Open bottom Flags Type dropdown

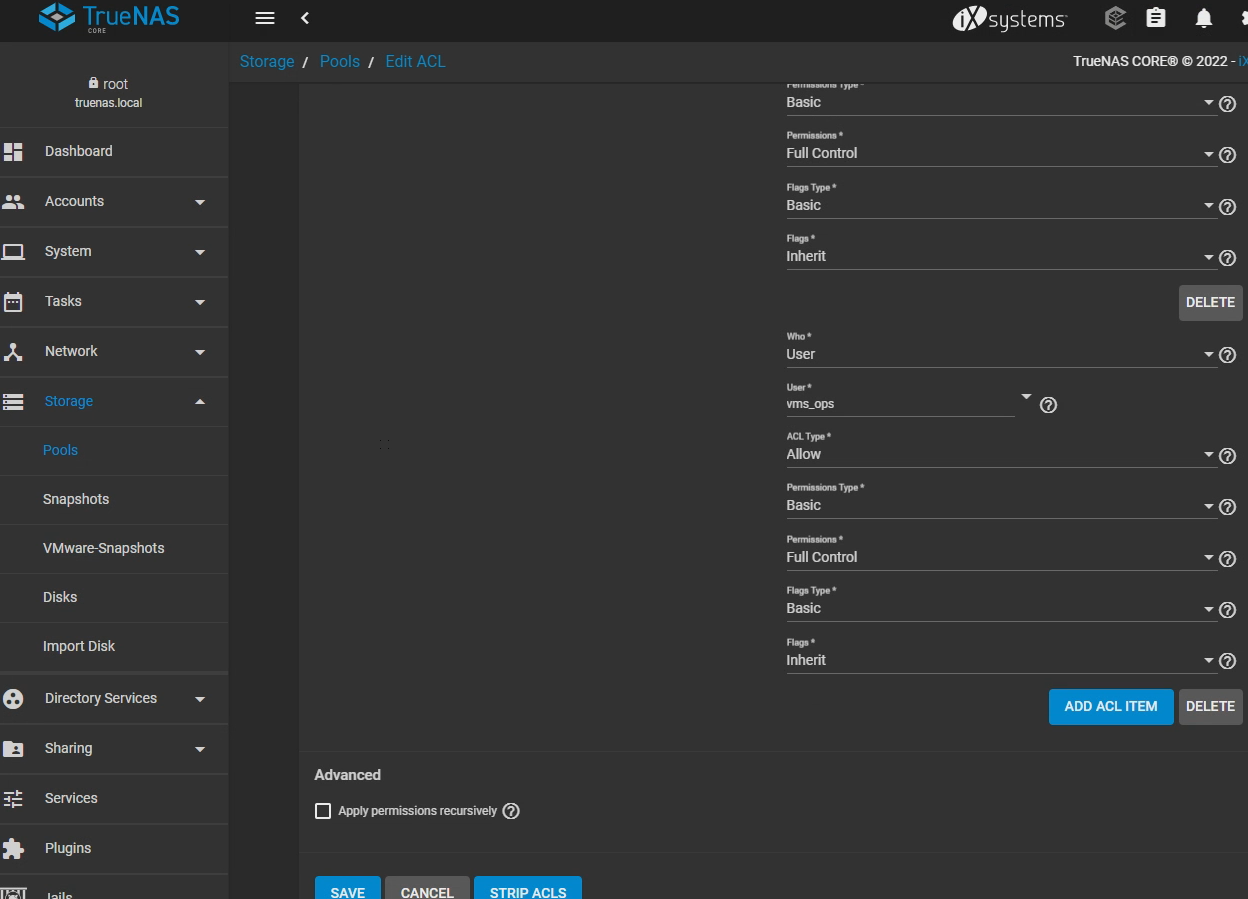[1001, 608]
